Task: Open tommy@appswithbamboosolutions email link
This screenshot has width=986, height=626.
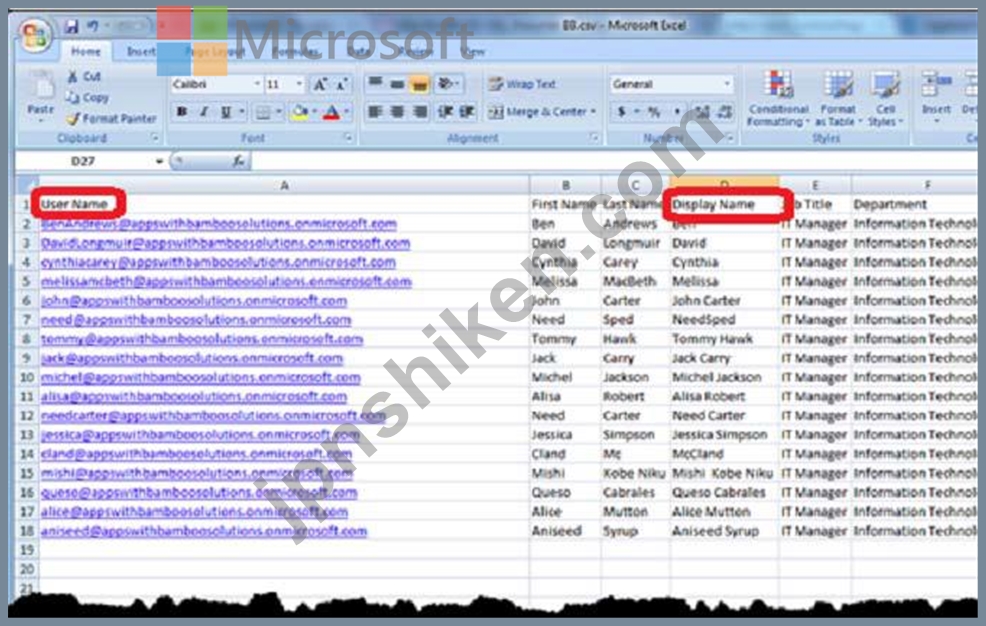Action: pyautogui.click(x=202, y=339)
